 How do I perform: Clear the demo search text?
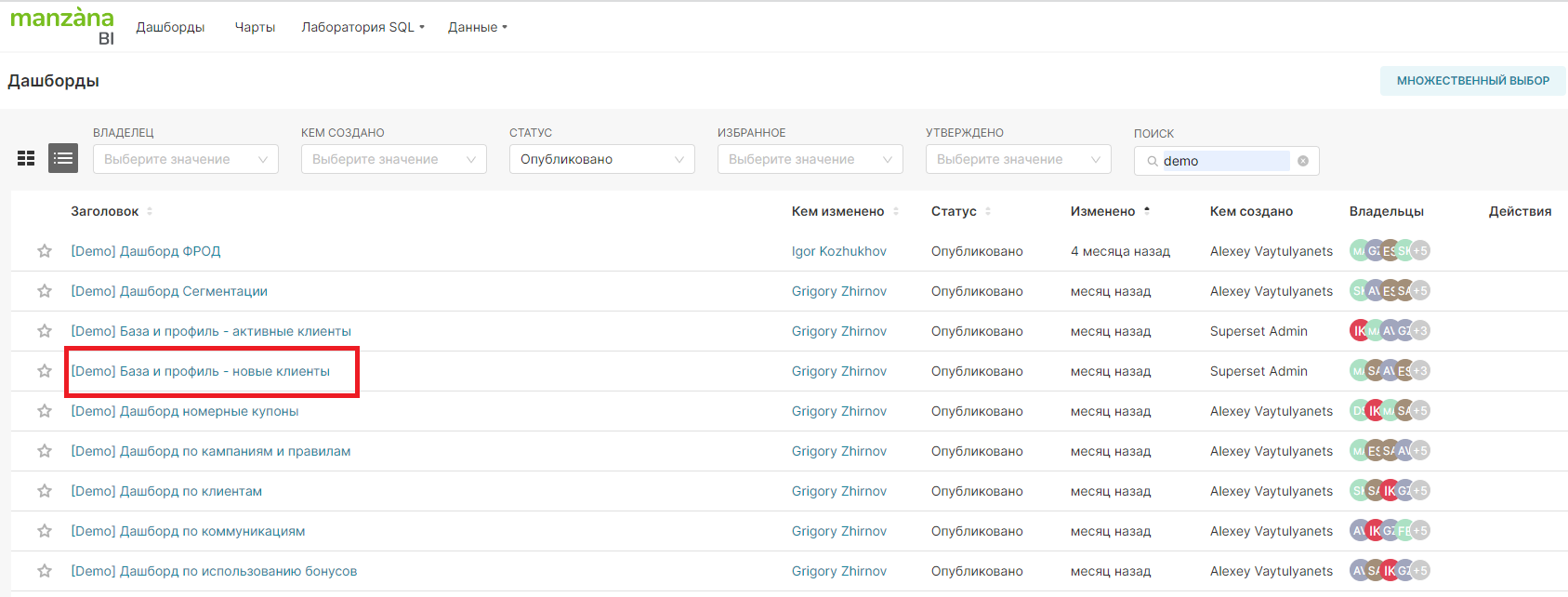pyautogui.click(x=1303, y=161)
